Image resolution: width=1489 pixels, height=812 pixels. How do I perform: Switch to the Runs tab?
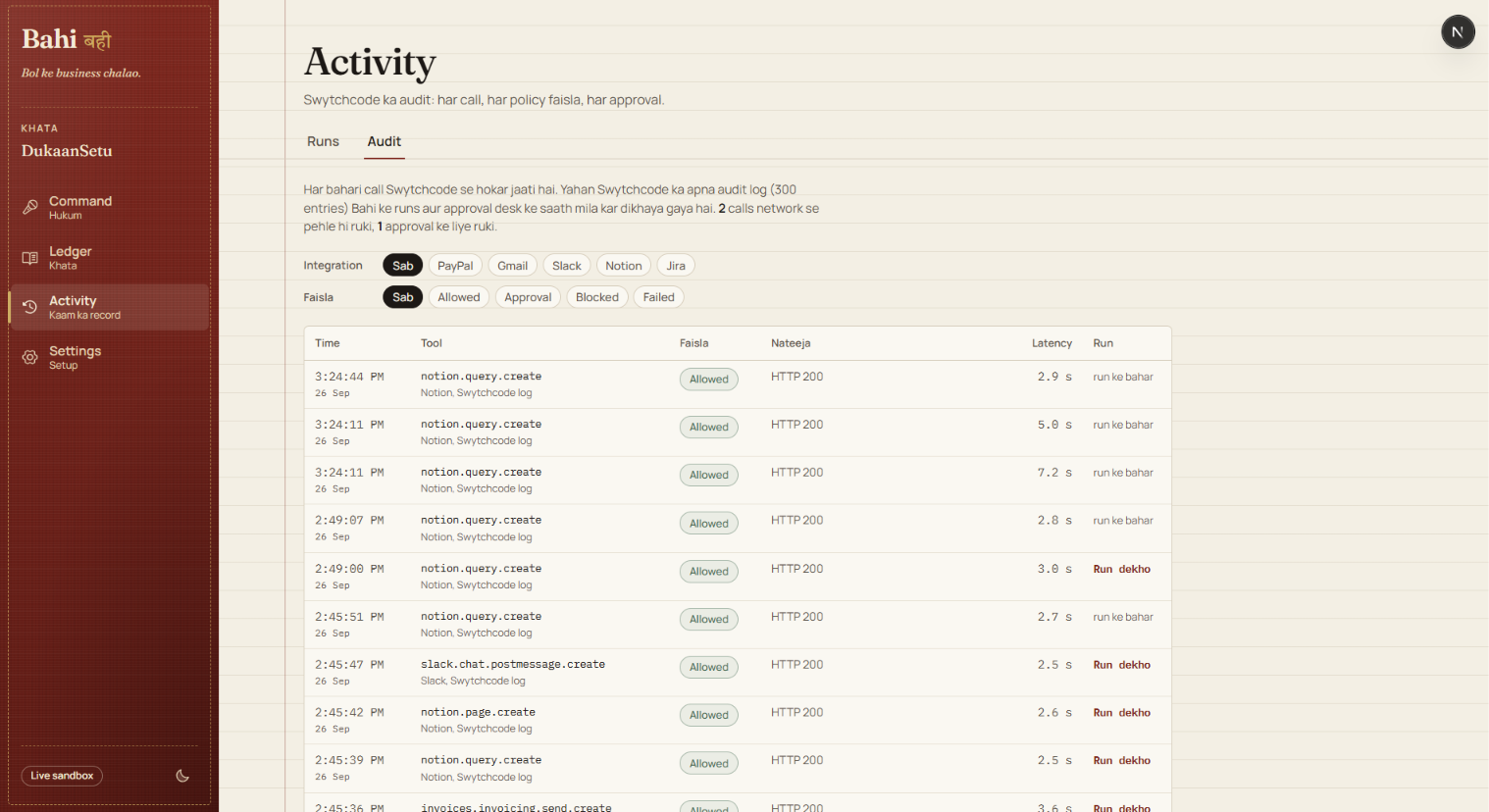coord(323,141)
